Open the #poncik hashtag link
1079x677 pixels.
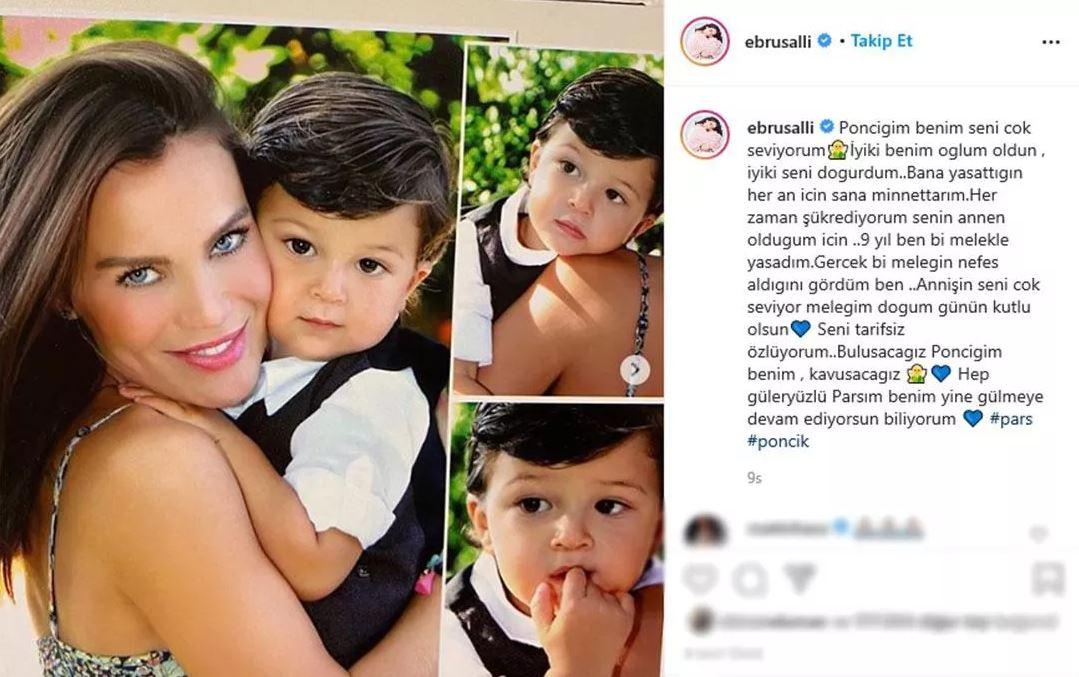click(x=778, y=441)
